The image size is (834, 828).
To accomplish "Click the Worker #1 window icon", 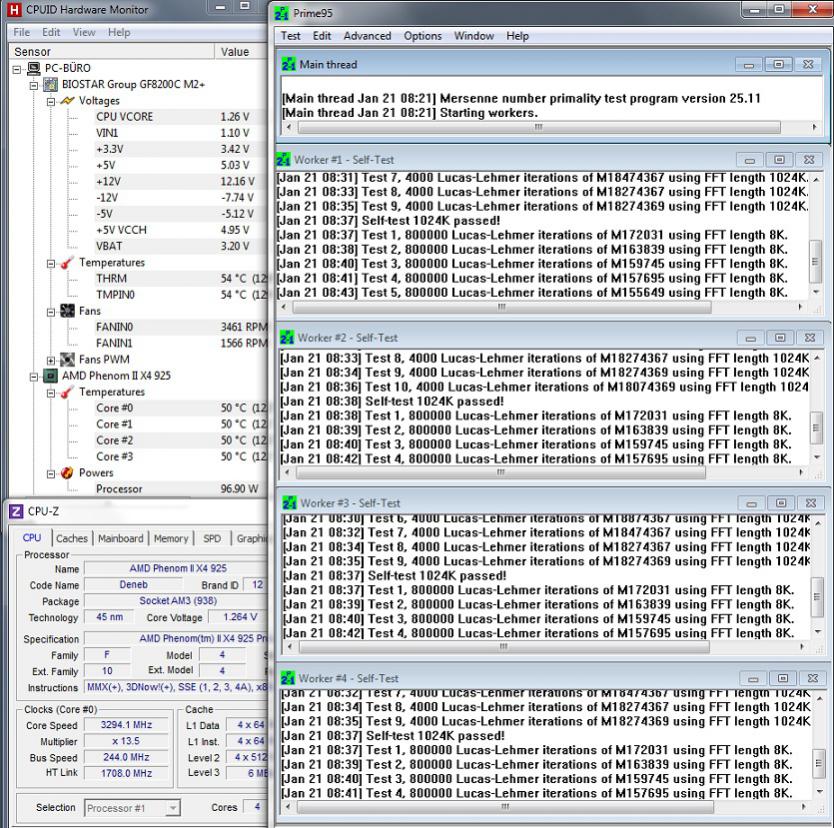I will click(x=283, y=160).
